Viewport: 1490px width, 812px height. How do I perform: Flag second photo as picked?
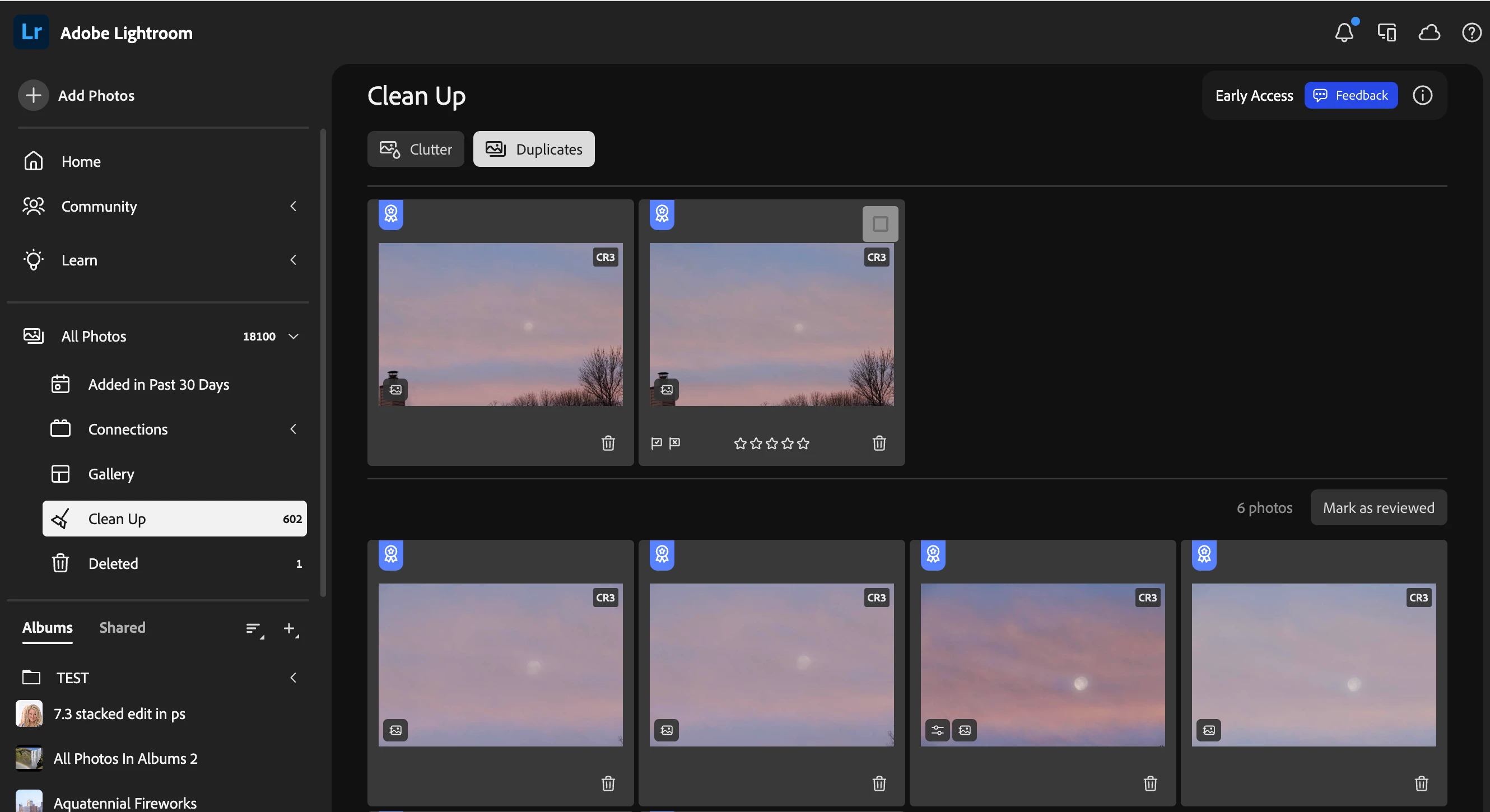point(656,443)
